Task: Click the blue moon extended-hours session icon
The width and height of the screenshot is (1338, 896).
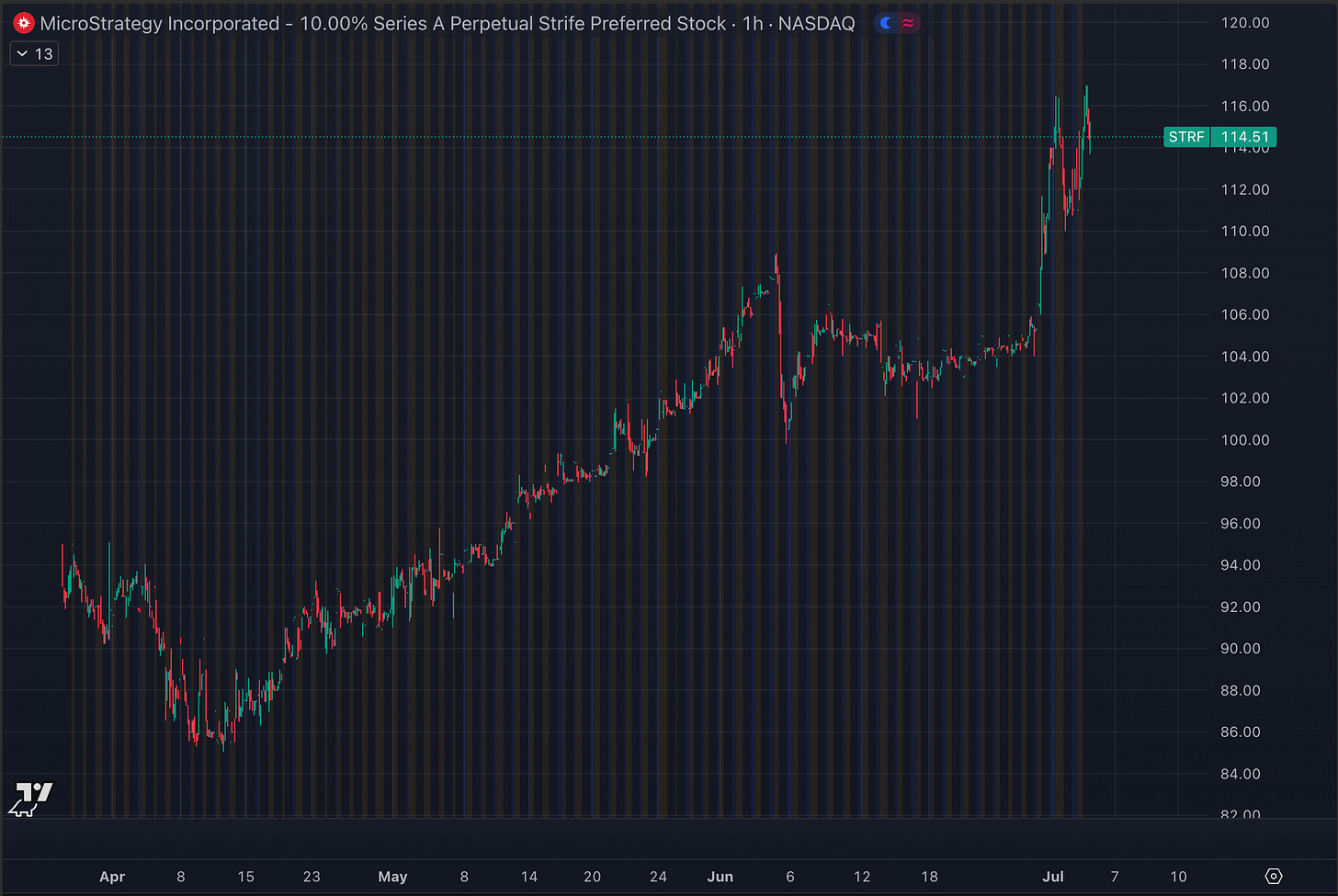Action: click(x=886, y=24)
